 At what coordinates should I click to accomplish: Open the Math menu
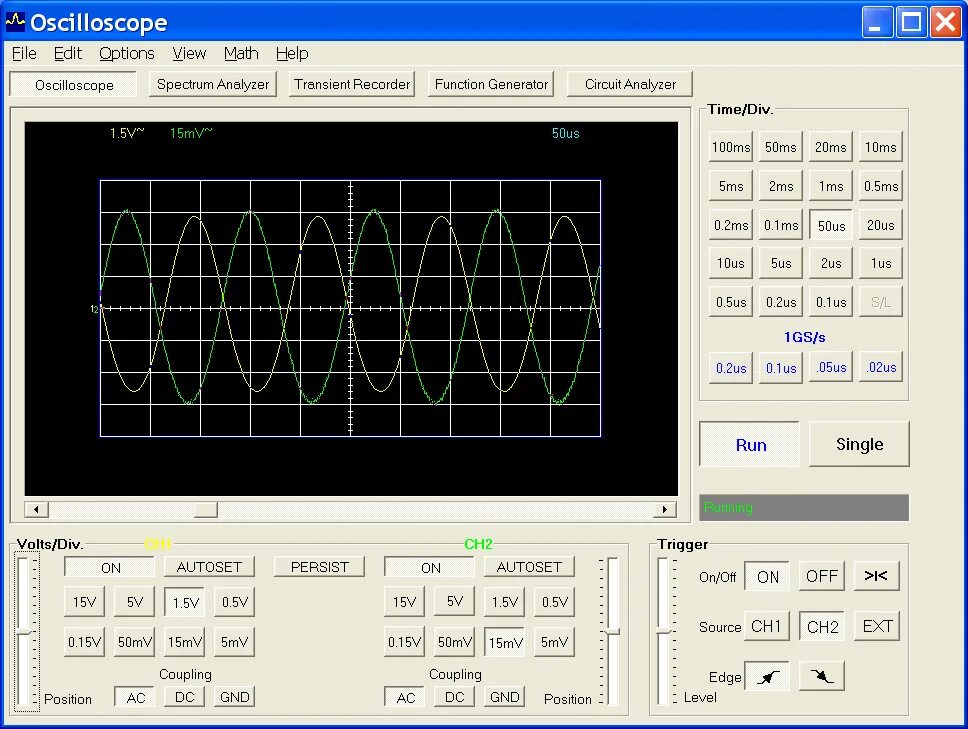pyautogui.click(x=241, y=54)
